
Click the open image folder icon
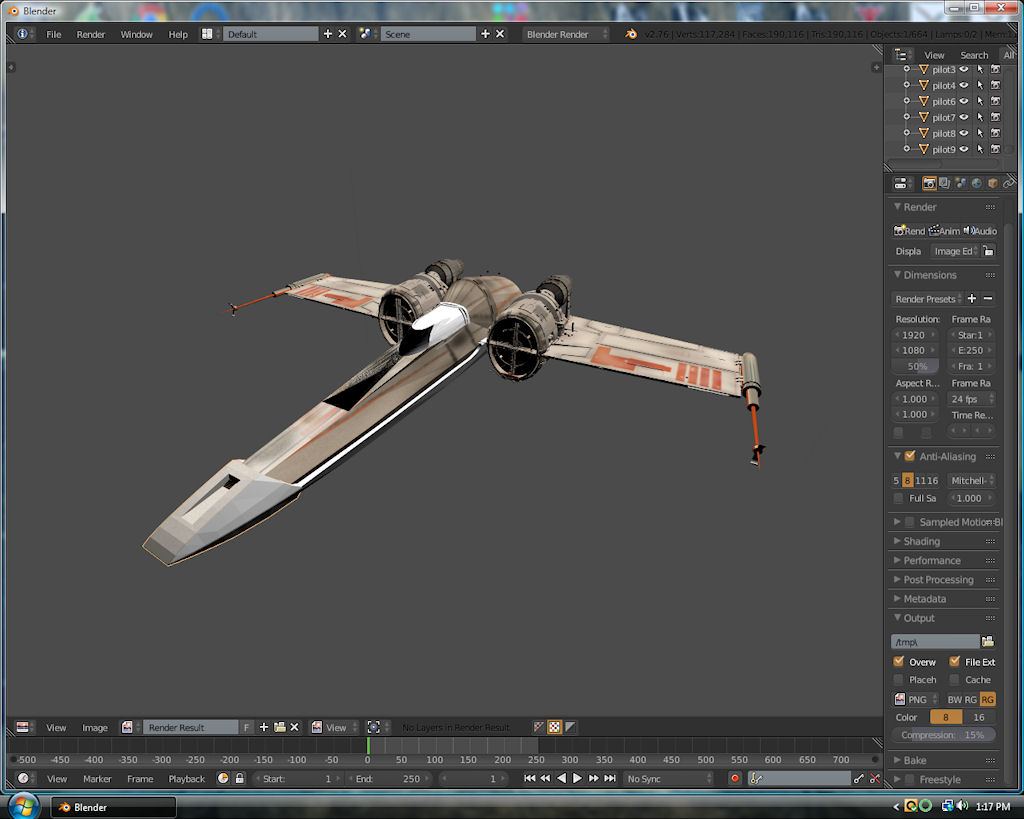(x=280, y=727)
